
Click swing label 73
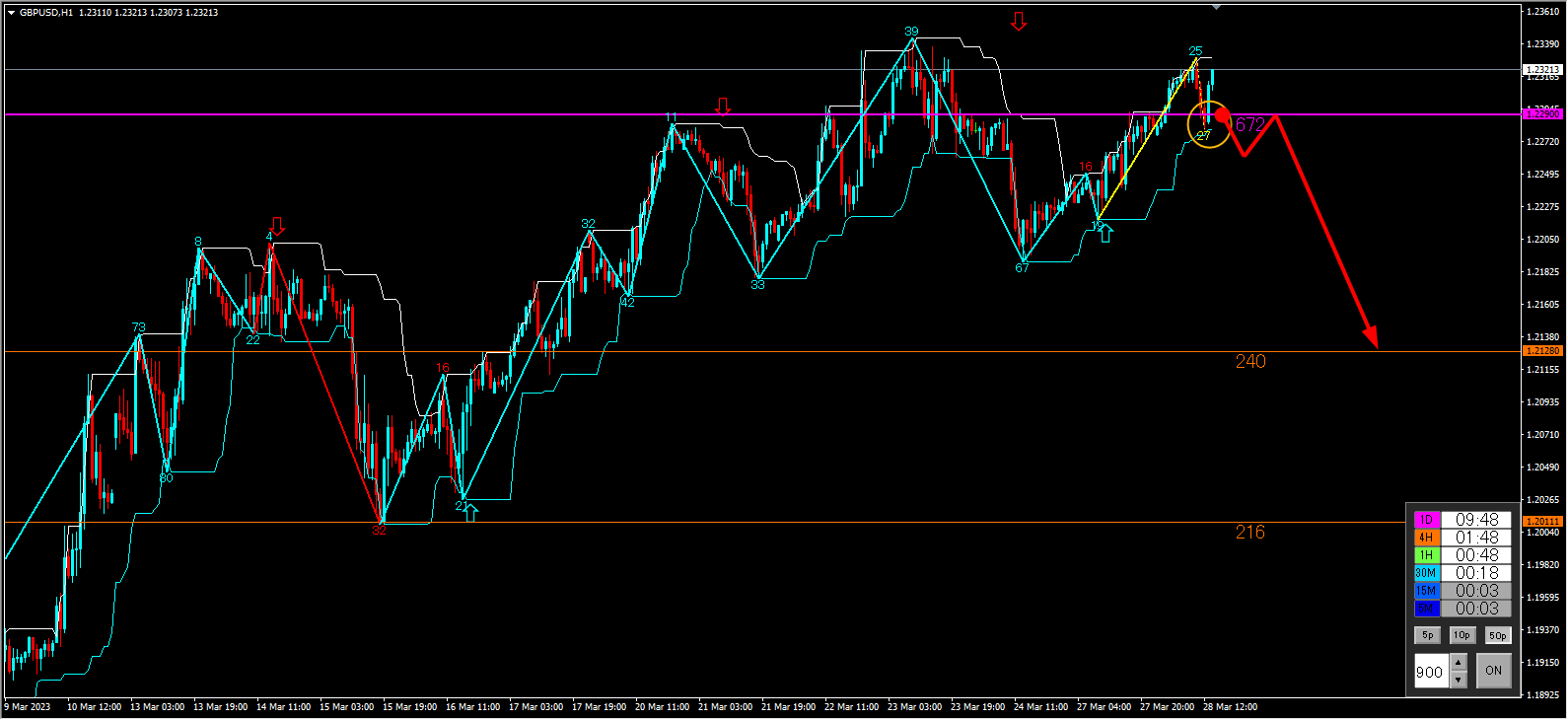[x=138, y=327]
